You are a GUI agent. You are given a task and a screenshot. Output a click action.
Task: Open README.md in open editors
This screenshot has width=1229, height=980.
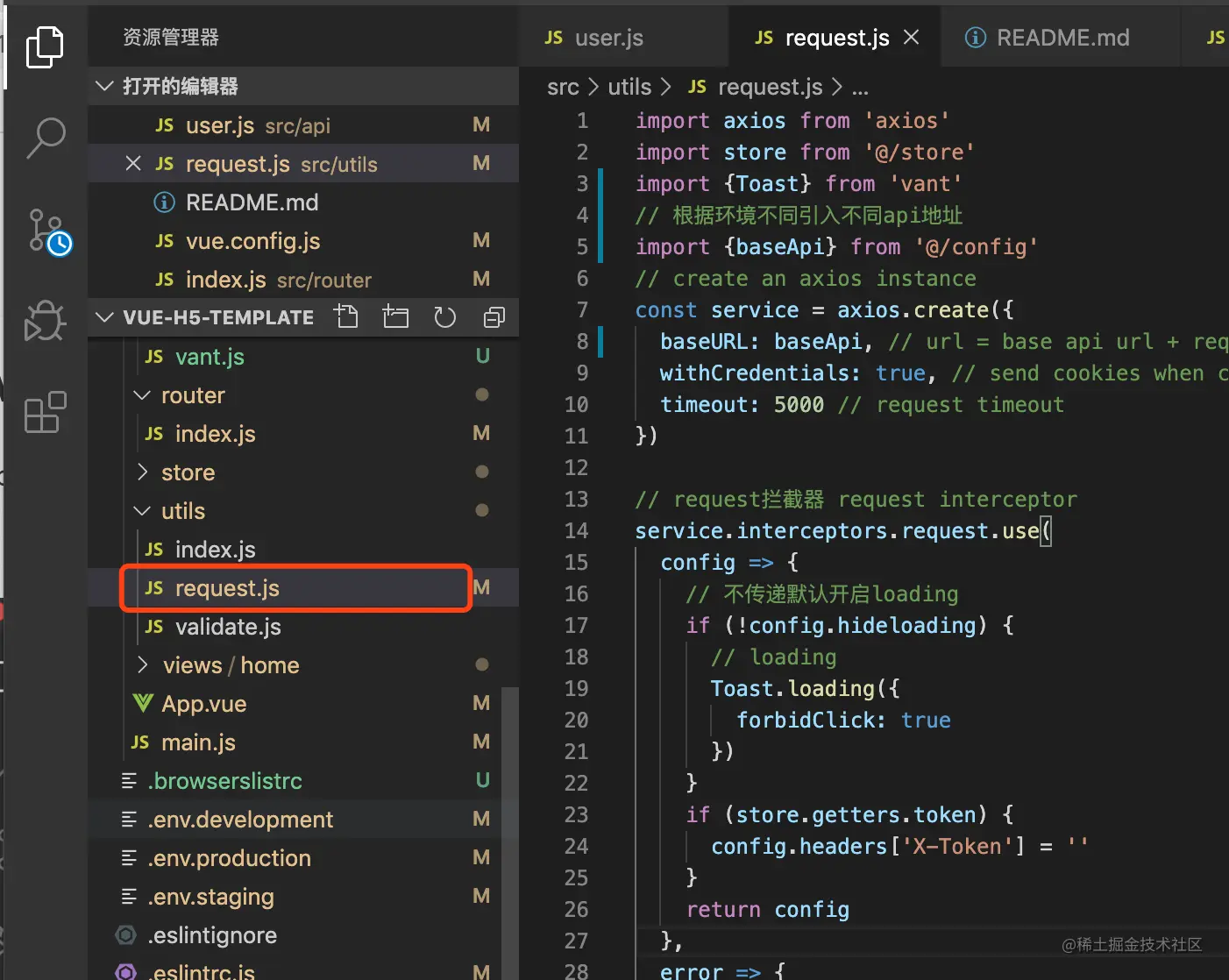tap(303, 202)
